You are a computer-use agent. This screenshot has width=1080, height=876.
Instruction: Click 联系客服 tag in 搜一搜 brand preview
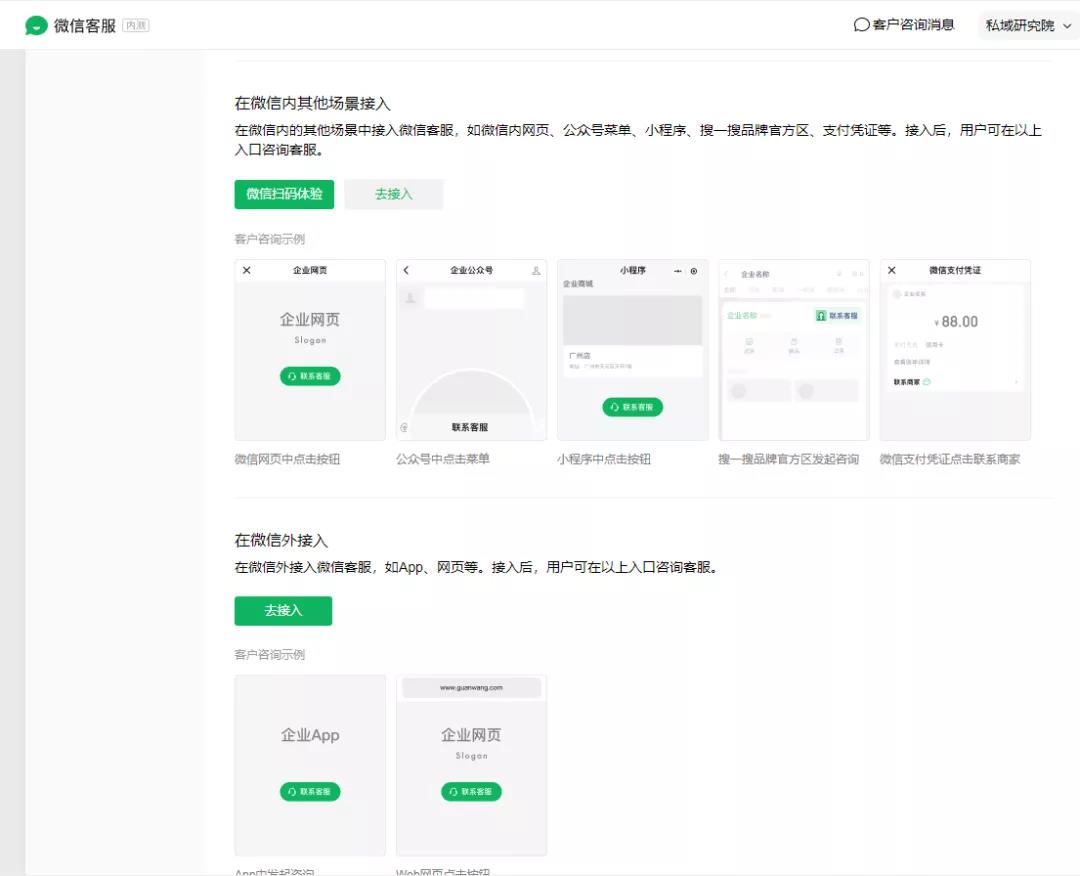pos(837,315)
